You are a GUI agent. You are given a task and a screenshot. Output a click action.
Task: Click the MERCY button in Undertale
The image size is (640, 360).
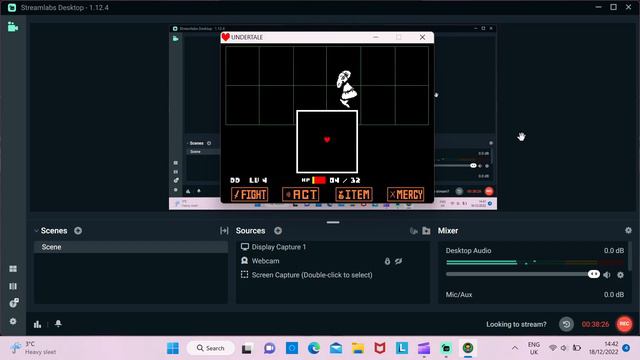(x=406, y=195)
